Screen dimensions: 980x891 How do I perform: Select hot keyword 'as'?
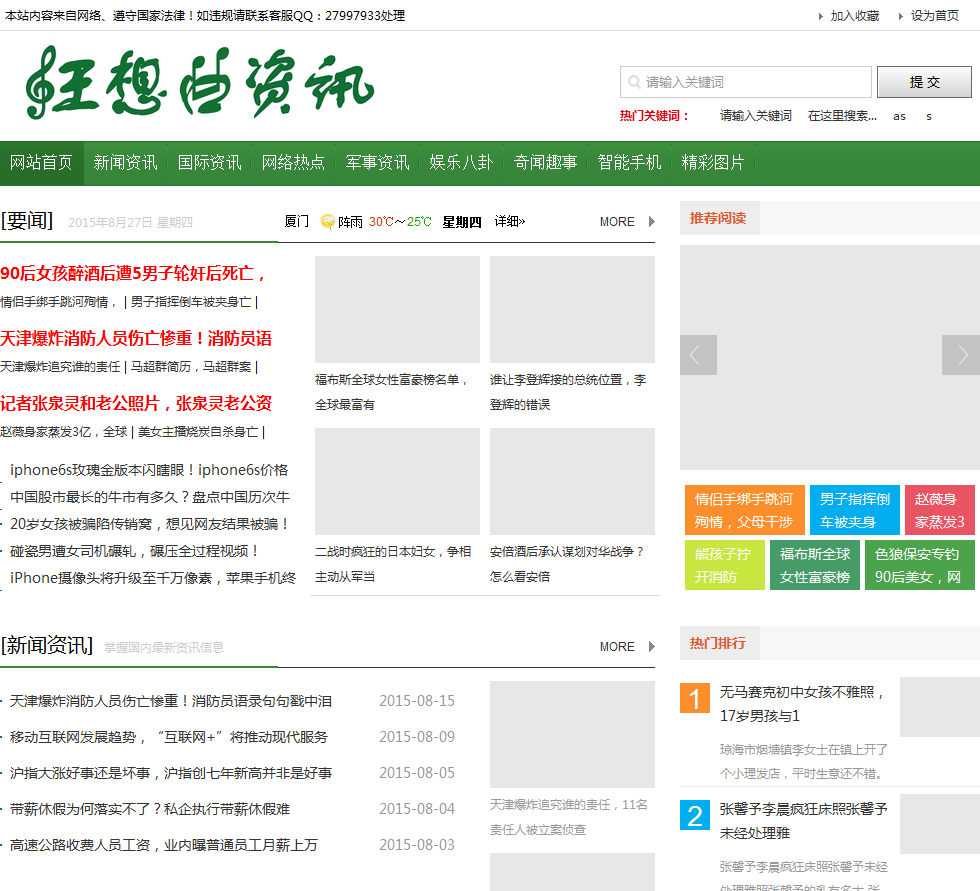pyautogui.click(x=899, y=116)
